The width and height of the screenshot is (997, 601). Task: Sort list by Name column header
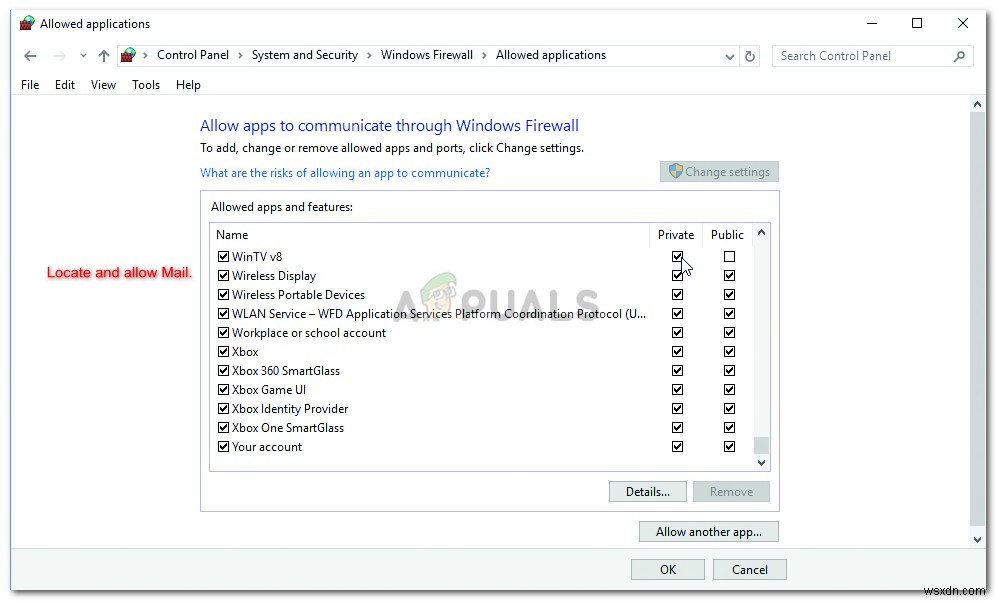(x=232, y=235)
